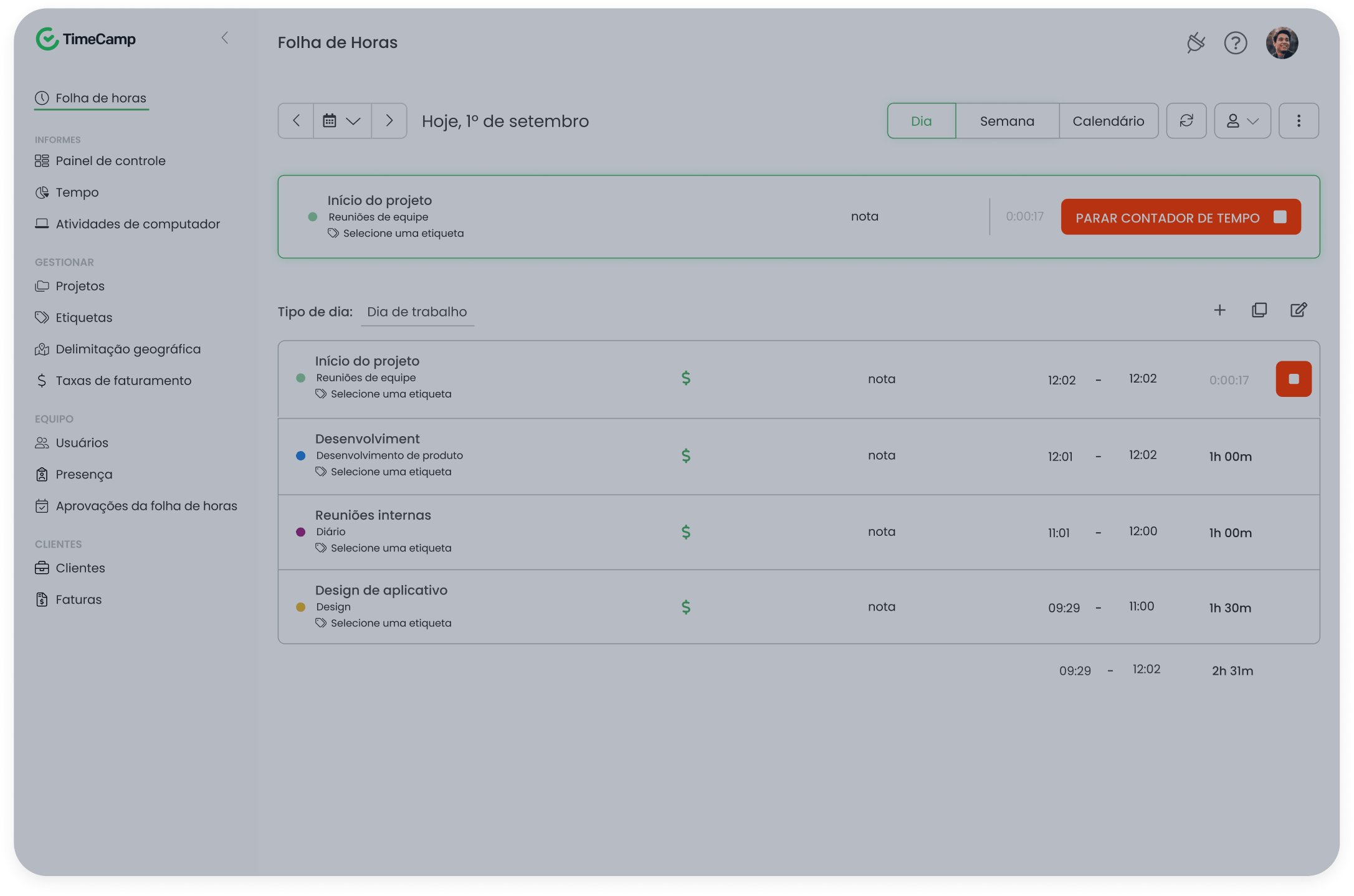Screen dimensions: 1354x896
Task: Open the help question mark icon
Action: 1236,43
